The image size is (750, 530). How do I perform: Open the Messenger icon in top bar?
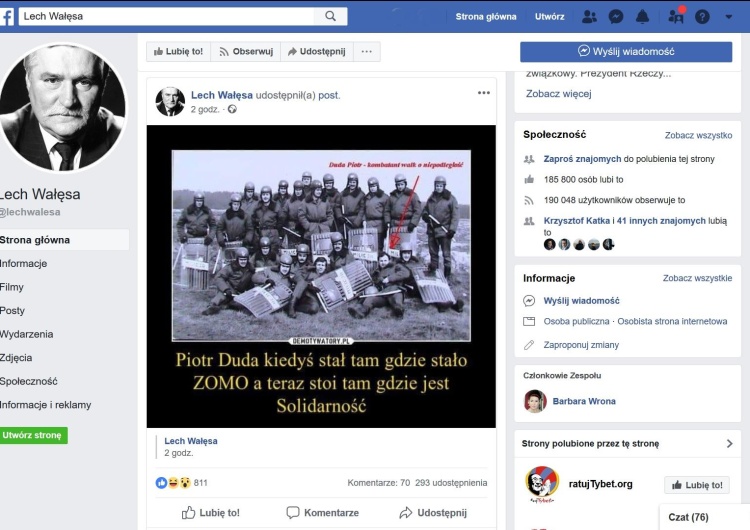pyautogui.click(x=617, y=16)
